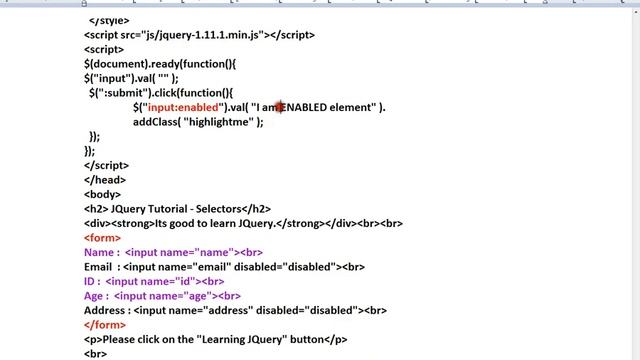Click the "</script>" closing tag line
Image resolution: width=640 pixels, height=360 pixels.
pos(106,165)
